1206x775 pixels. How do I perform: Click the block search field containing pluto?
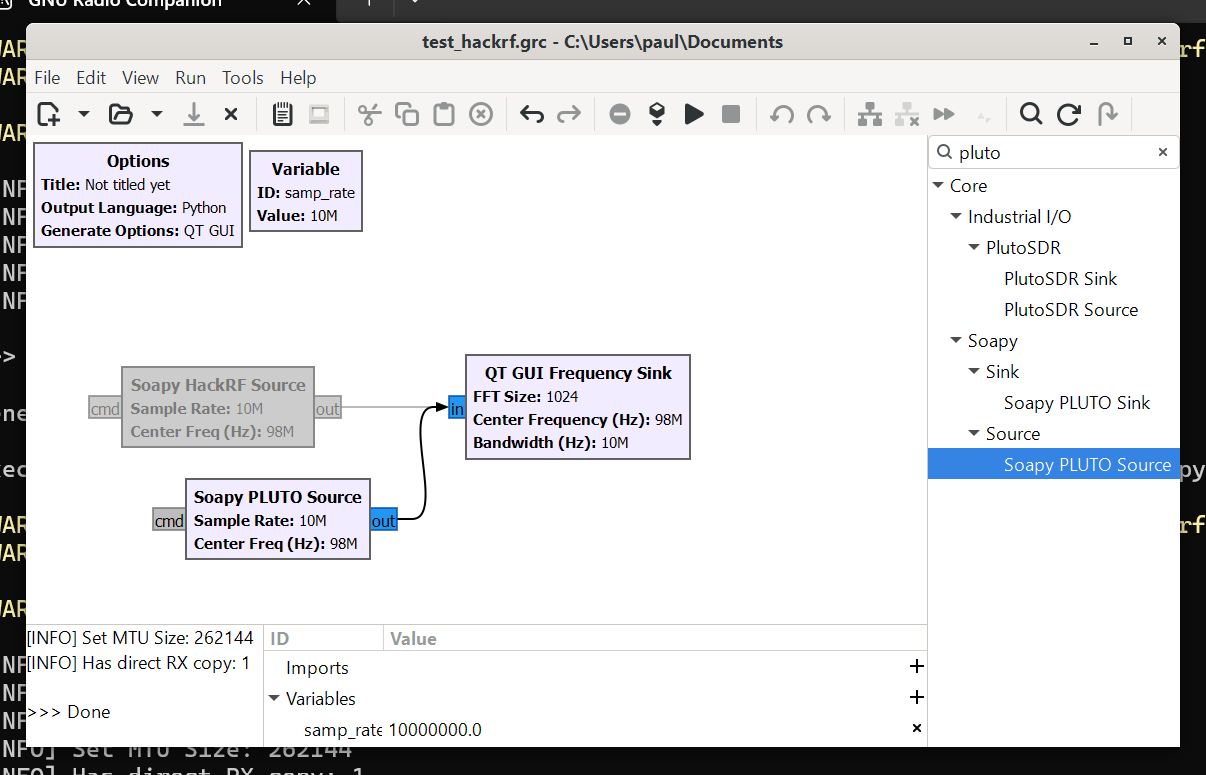(1054, 152)
